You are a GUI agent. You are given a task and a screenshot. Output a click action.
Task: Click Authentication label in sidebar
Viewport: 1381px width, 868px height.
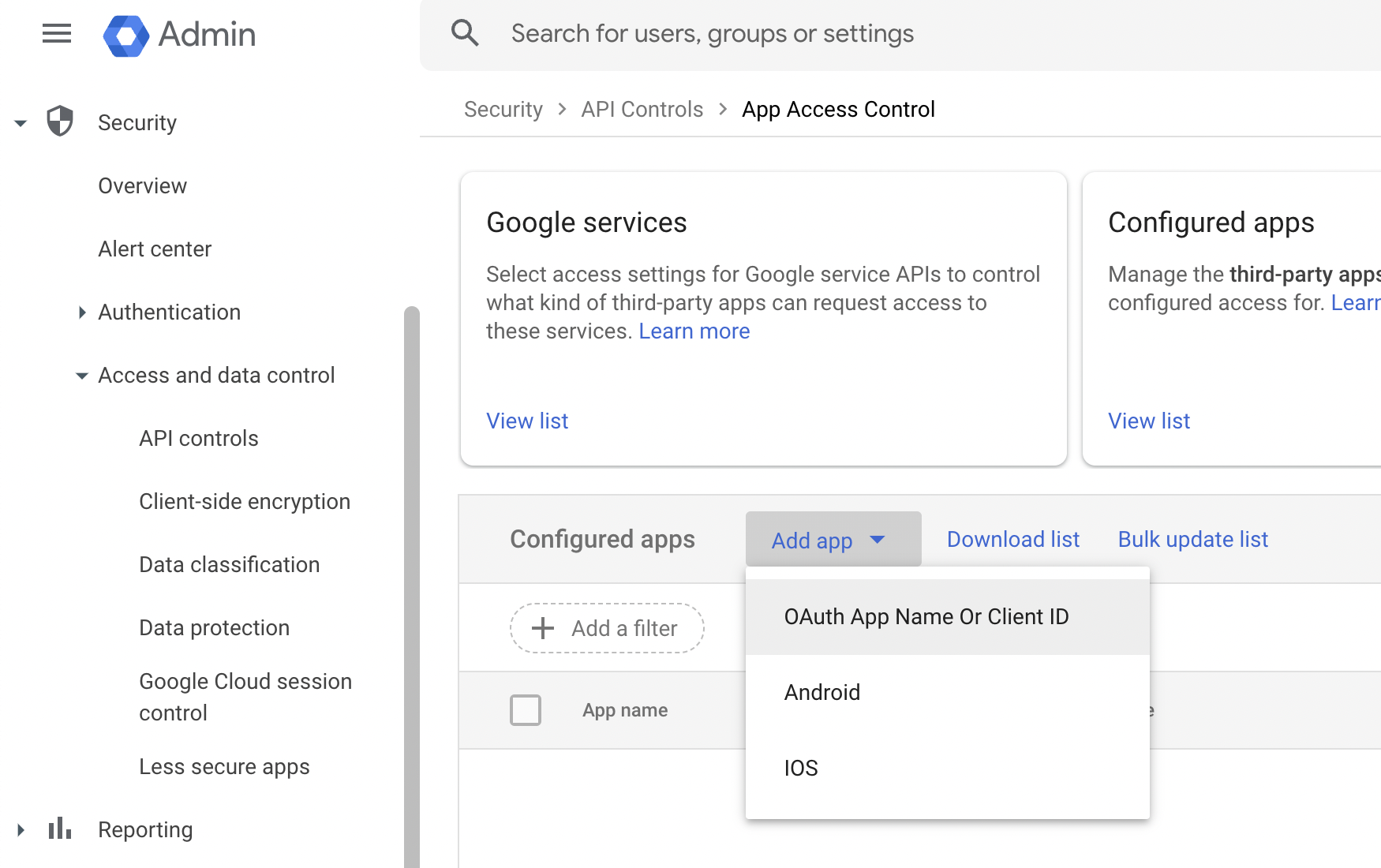(170, 312)
